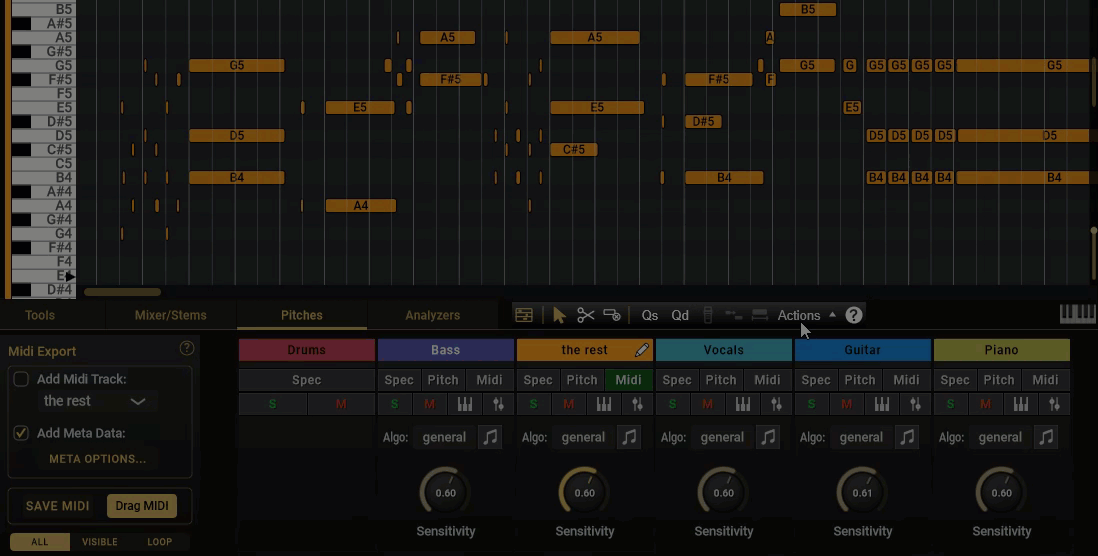Screen dimensions: 1098x556
Task: Click Guitar algorithm music note icon
Action: (x=907, y=437)
